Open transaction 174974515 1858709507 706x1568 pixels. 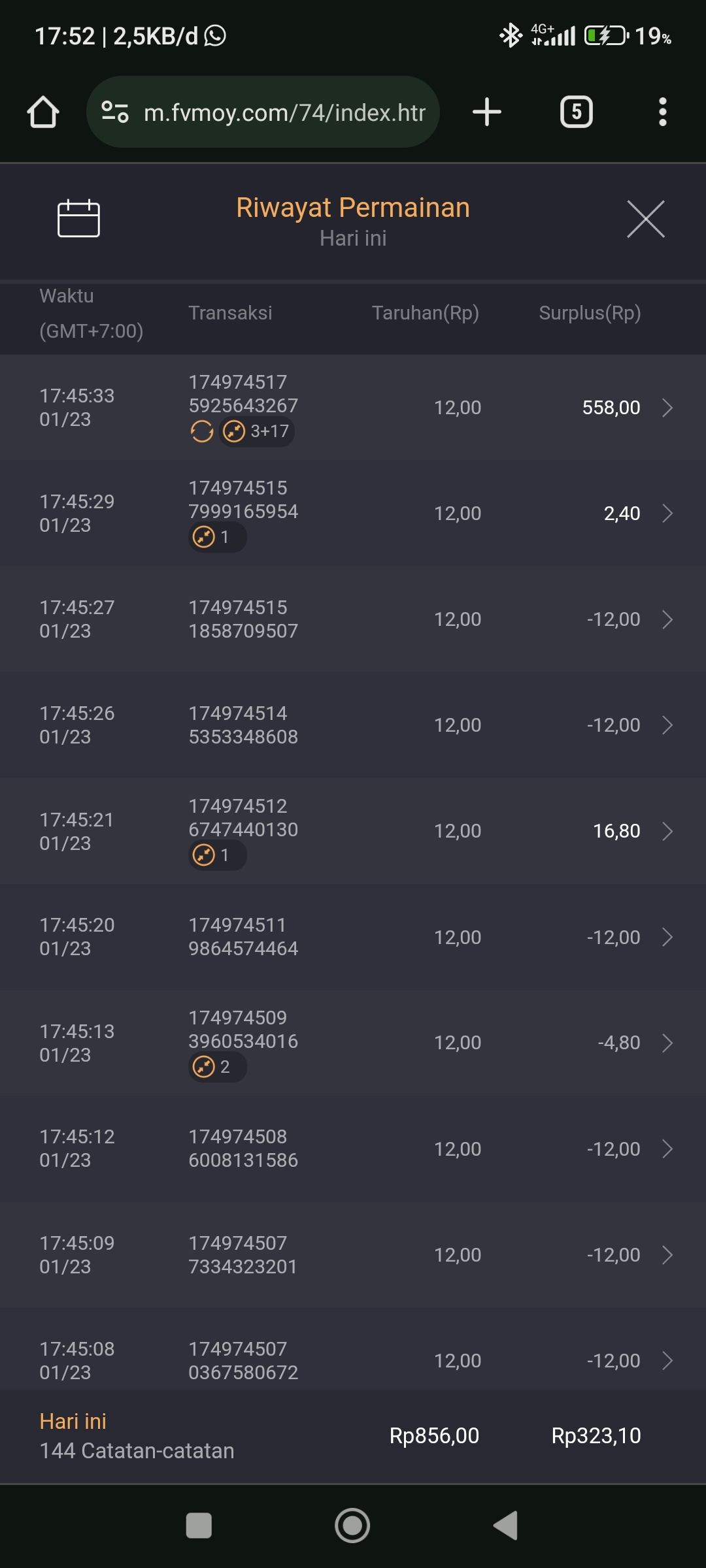pyautogui.click(x=243, y=619)
